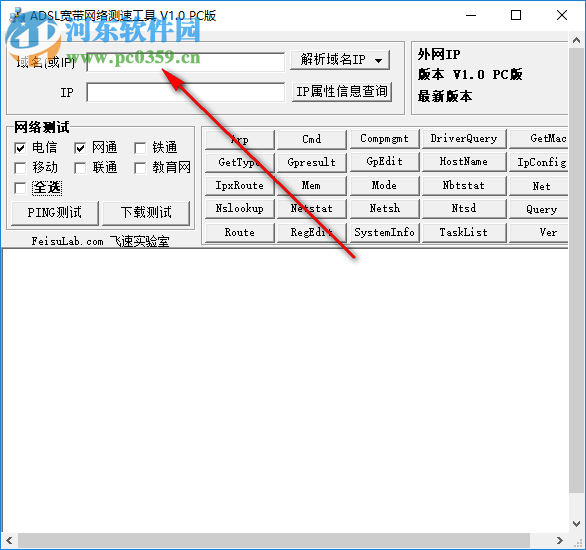The width and height of the screenshot is (586, 550).
Task: Run the Nslookup button
Action: click(x=240, y=209)
